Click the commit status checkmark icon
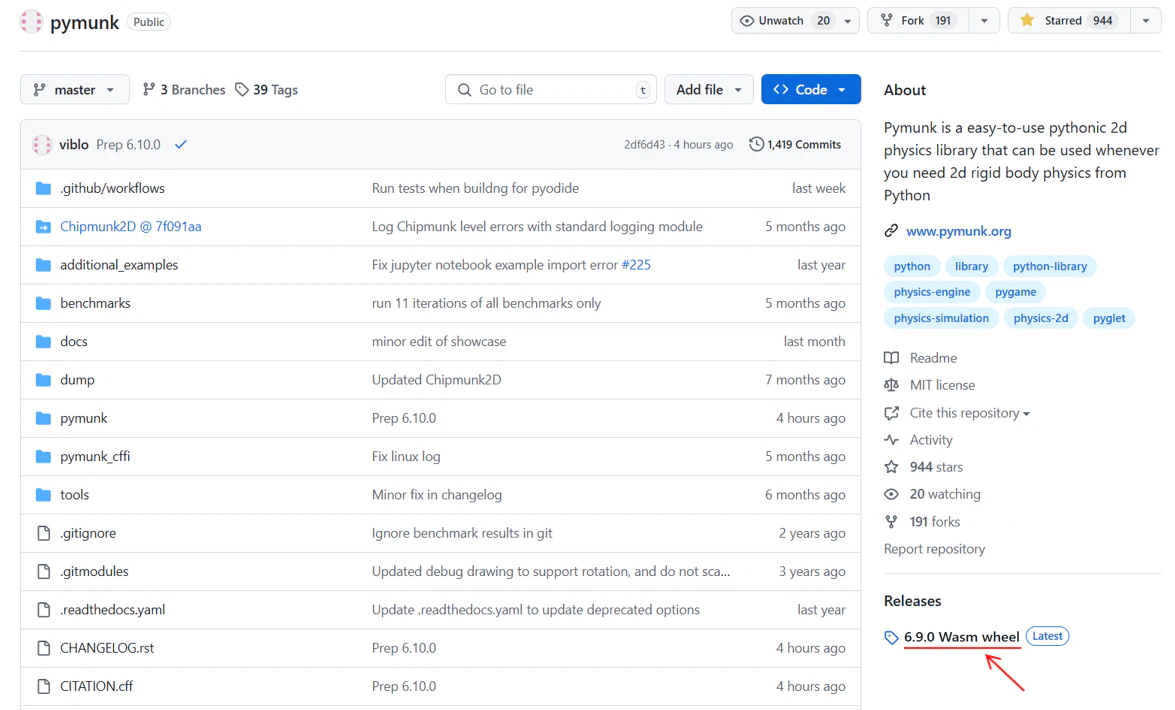The height and width of the screenshot is (710, 1175). 181,145
